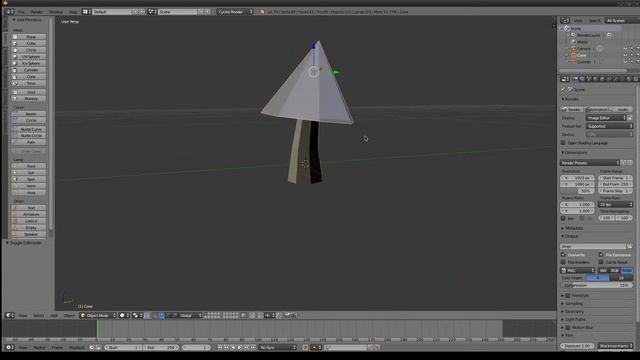Image resolution: width=640 pixels, height=360 pixels.
Task: Open Object Mode dropdown
Action: (98, 316)
